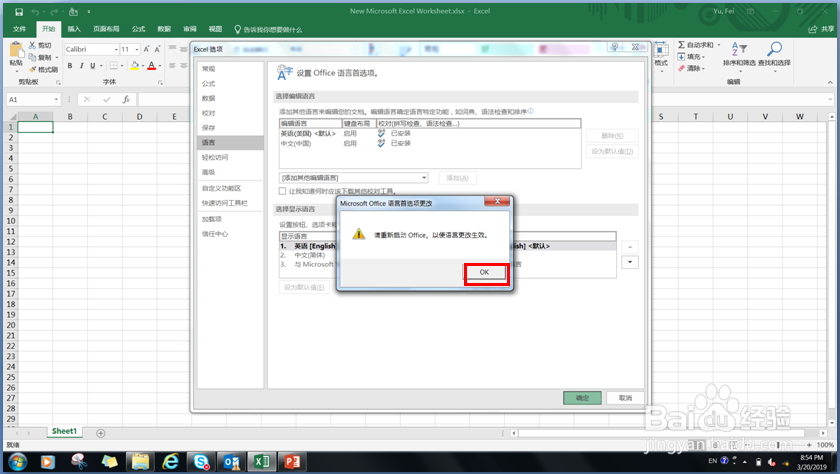Open the underline style dropdown arrow

click(101, 66)
